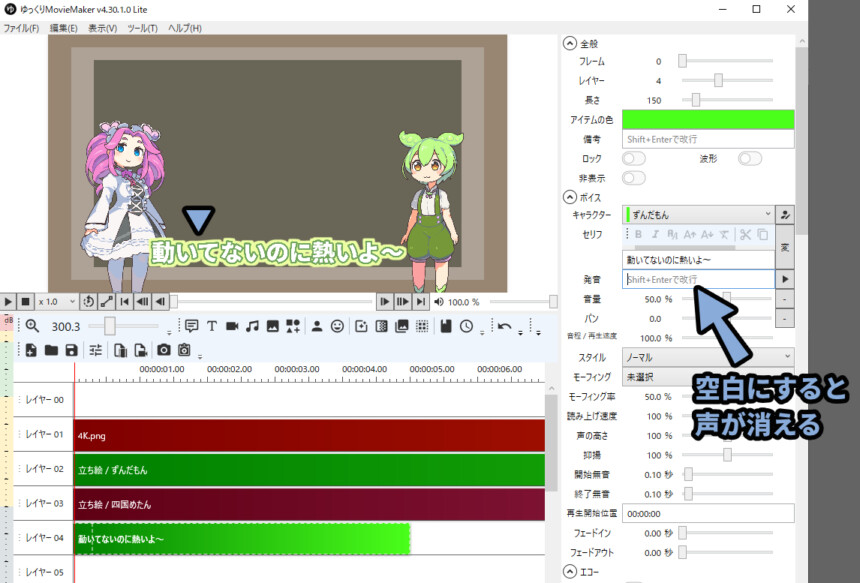Screen dimensions: 860x583
Task: Click the clock icon in timeline toolbar
Action: pos(466,326)
